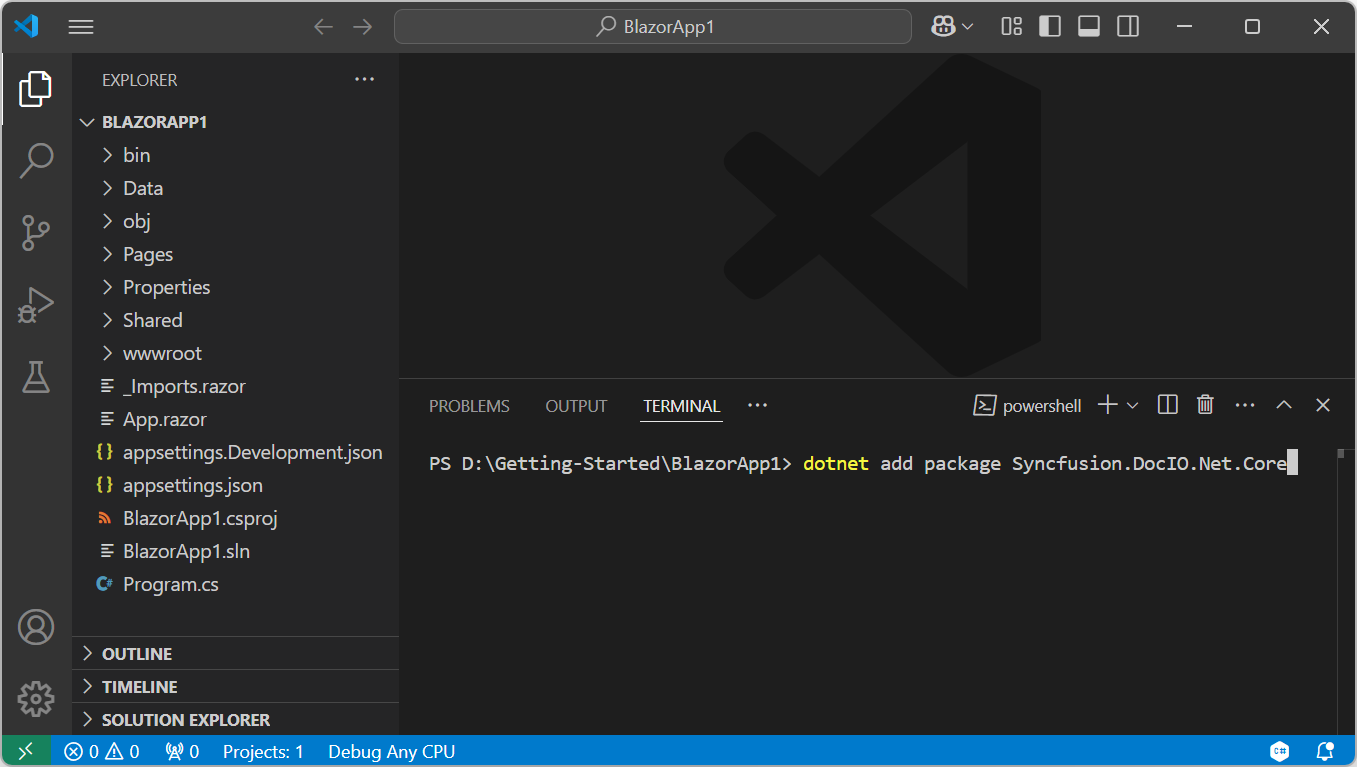Open the Search view in activity bar
This screenshot has height=767, width=1357.
(x=36, y=160)
